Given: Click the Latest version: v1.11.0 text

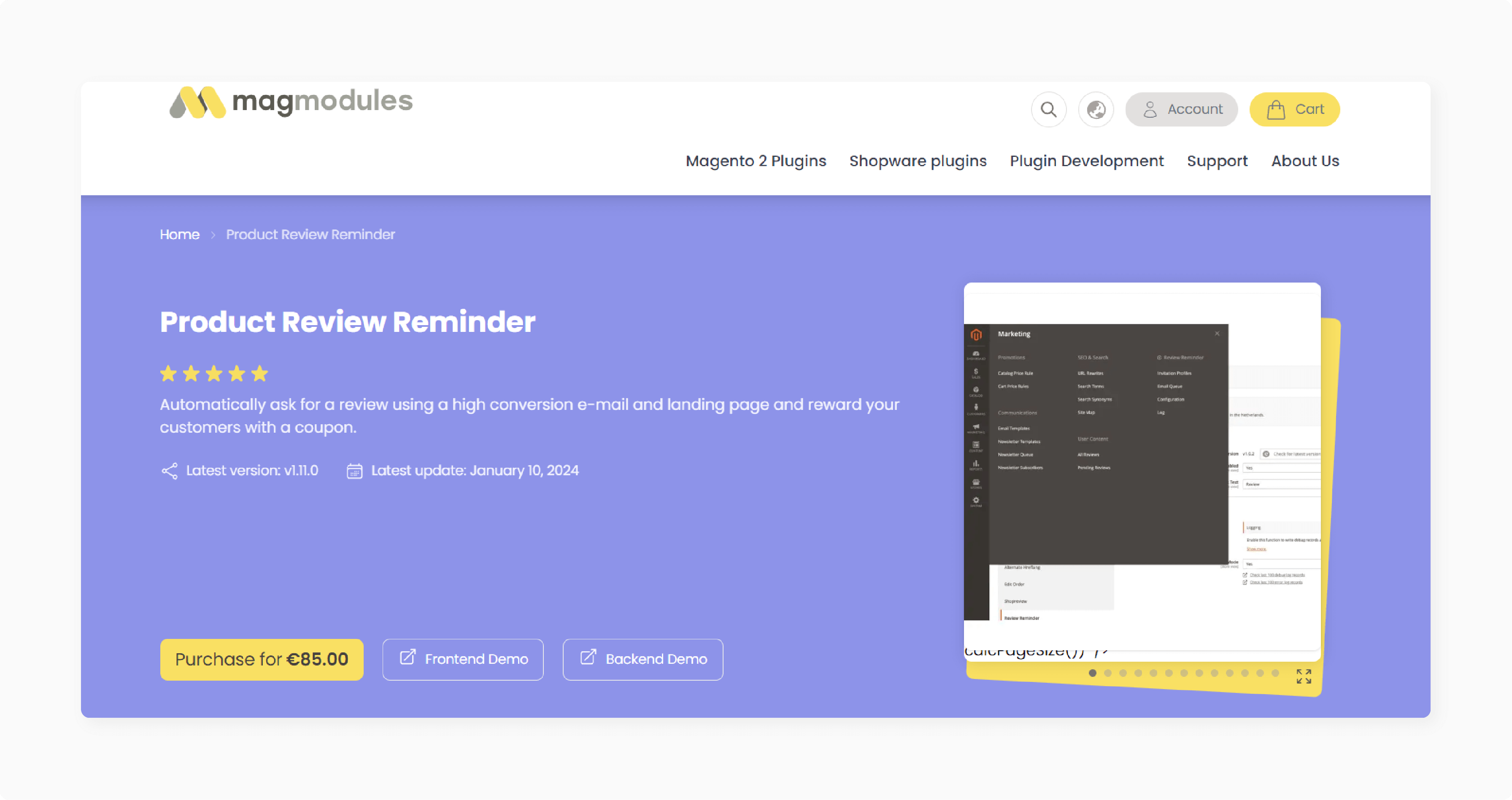Looking at the screenshot, I should [x=252, y=471].
